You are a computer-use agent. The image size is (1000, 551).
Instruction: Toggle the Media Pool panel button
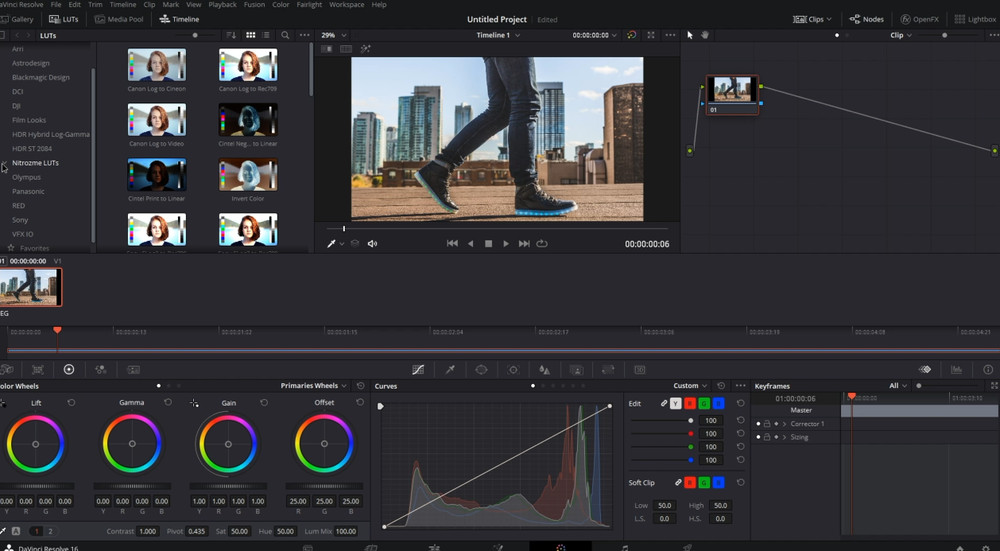119,19
